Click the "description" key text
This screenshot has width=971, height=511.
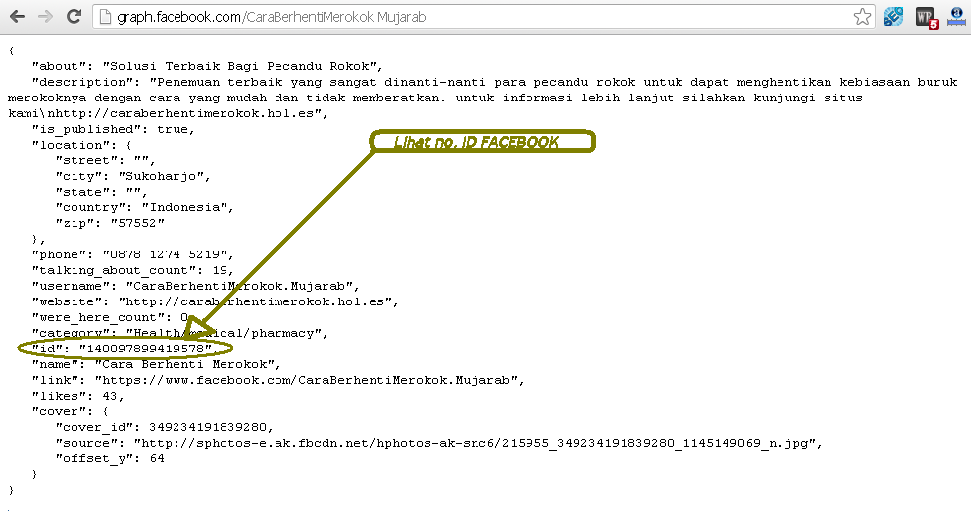pyautogui.click(x=85, y=82)
